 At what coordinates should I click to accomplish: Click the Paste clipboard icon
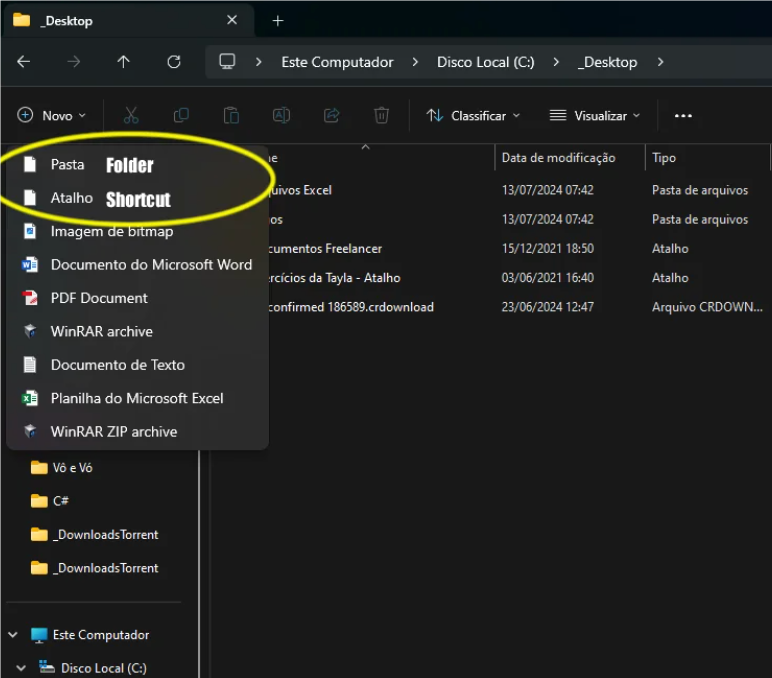[x=231, y=116]
